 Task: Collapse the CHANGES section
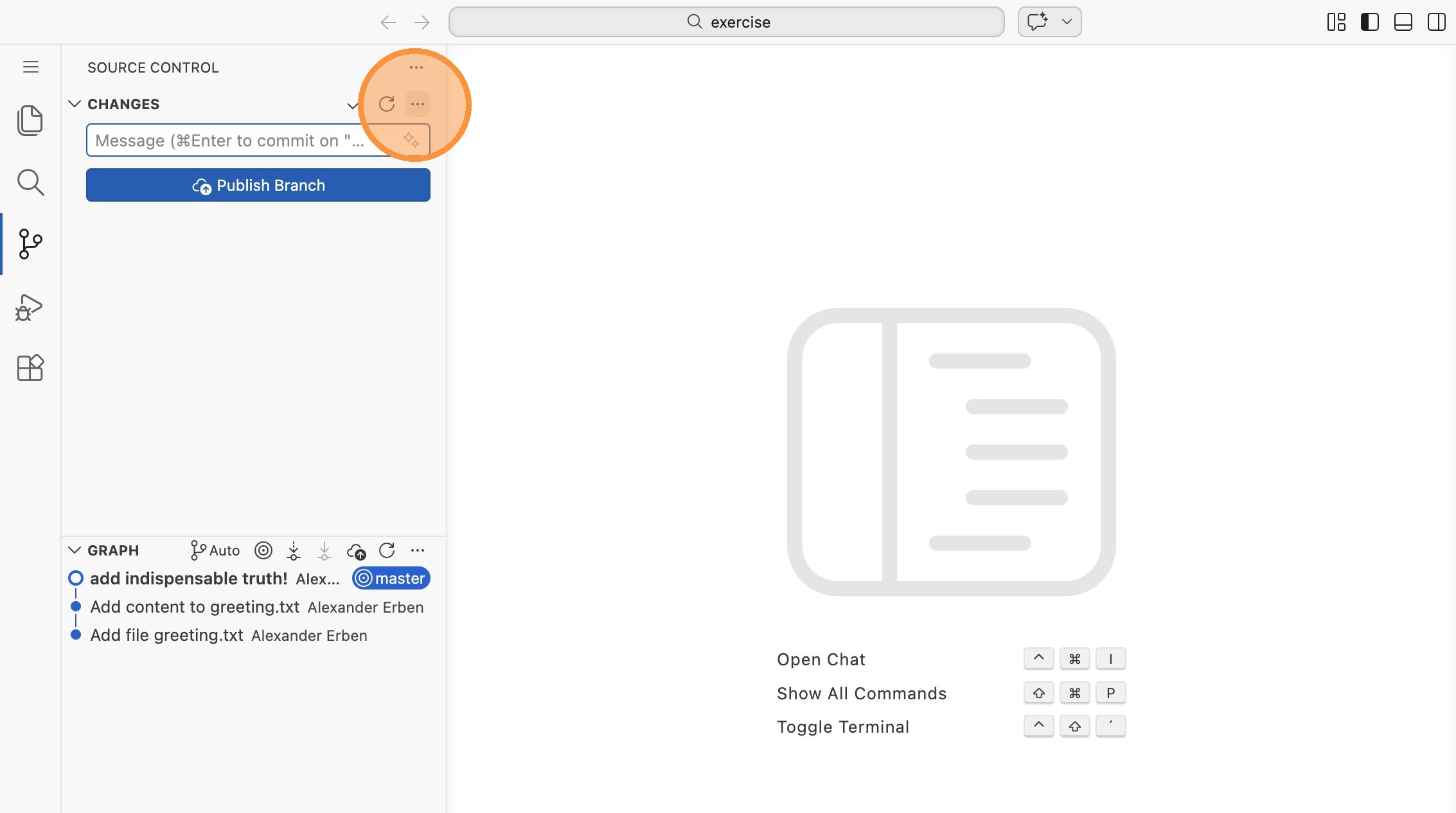click(75, 104)
